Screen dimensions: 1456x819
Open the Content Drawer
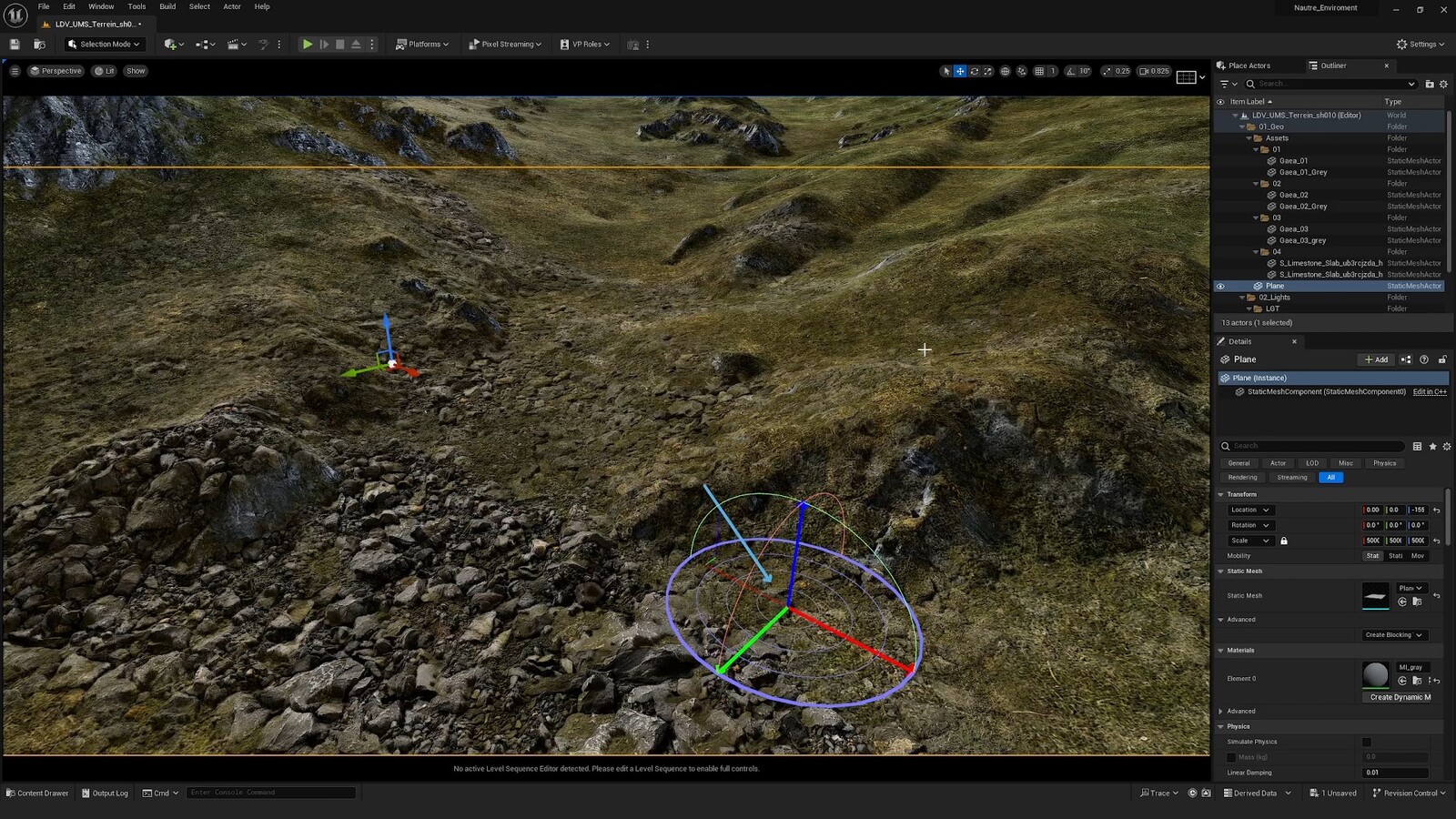coord(37,793)
